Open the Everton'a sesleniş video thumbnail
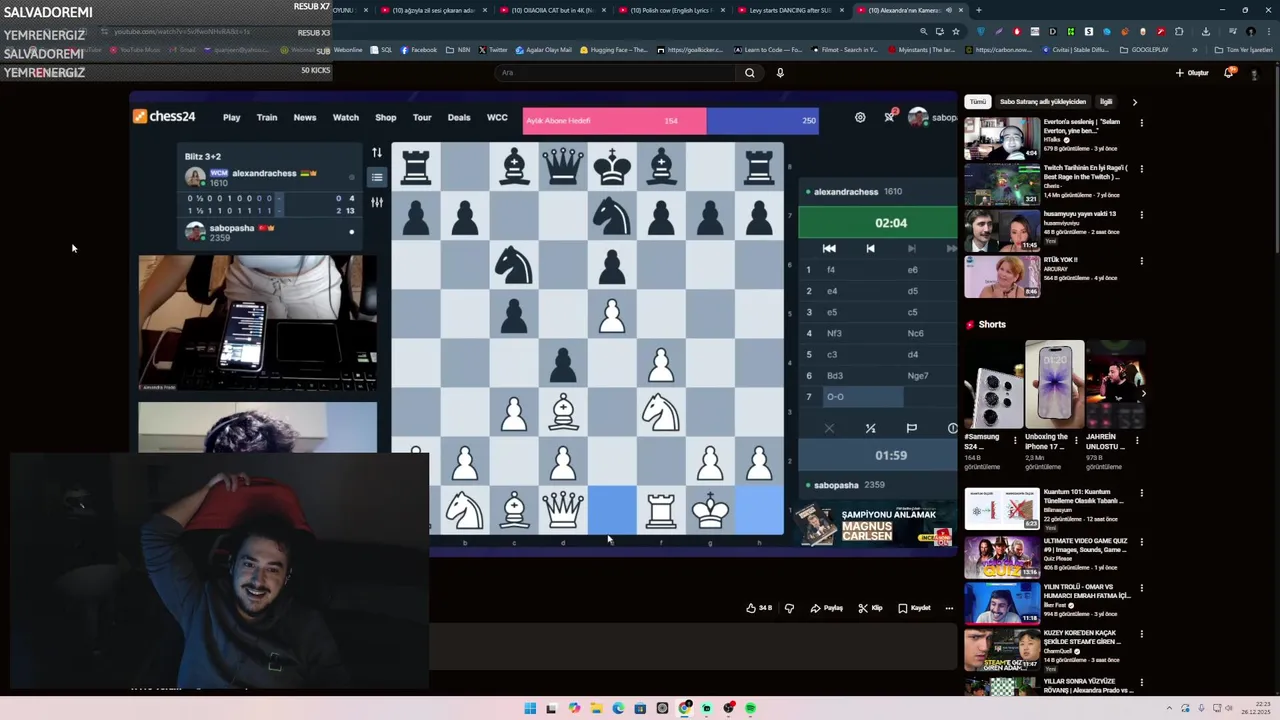The height and width of the screenshot is (720, 1280). (1001, 138)
